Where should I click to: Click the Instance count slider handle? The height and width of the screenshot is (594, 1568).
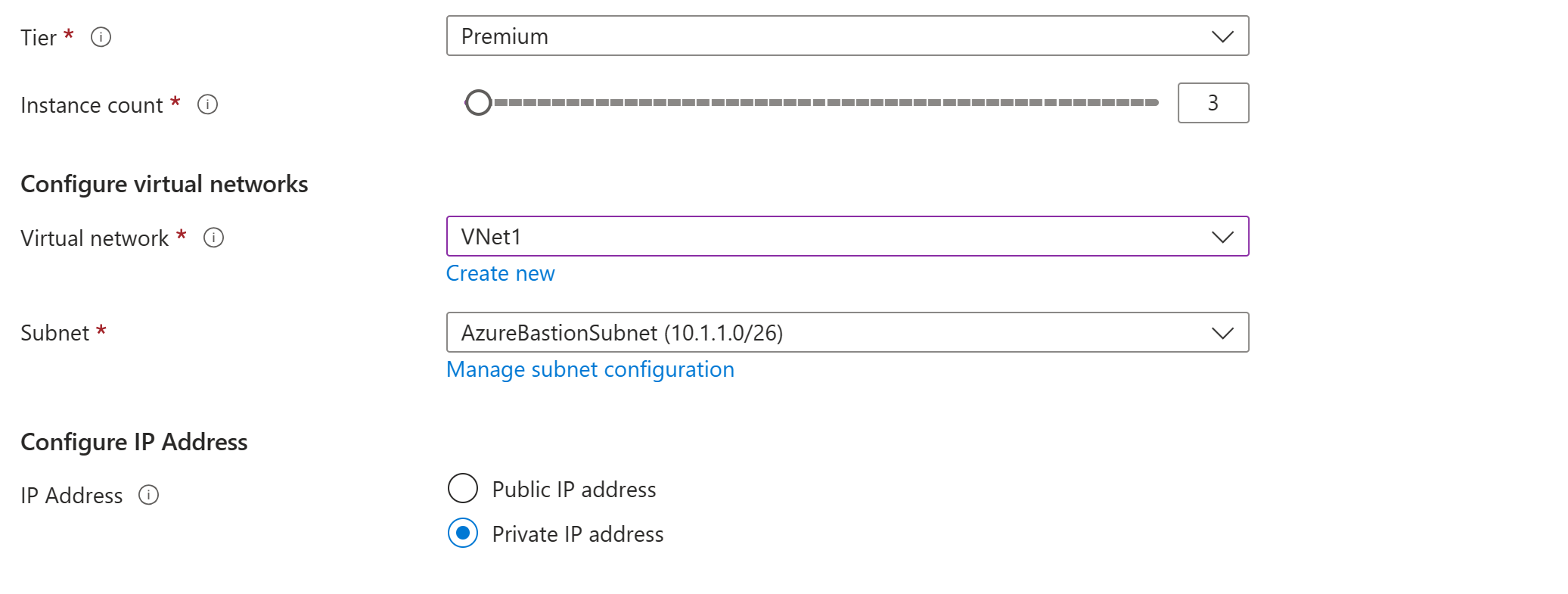[x=478, y=102]
